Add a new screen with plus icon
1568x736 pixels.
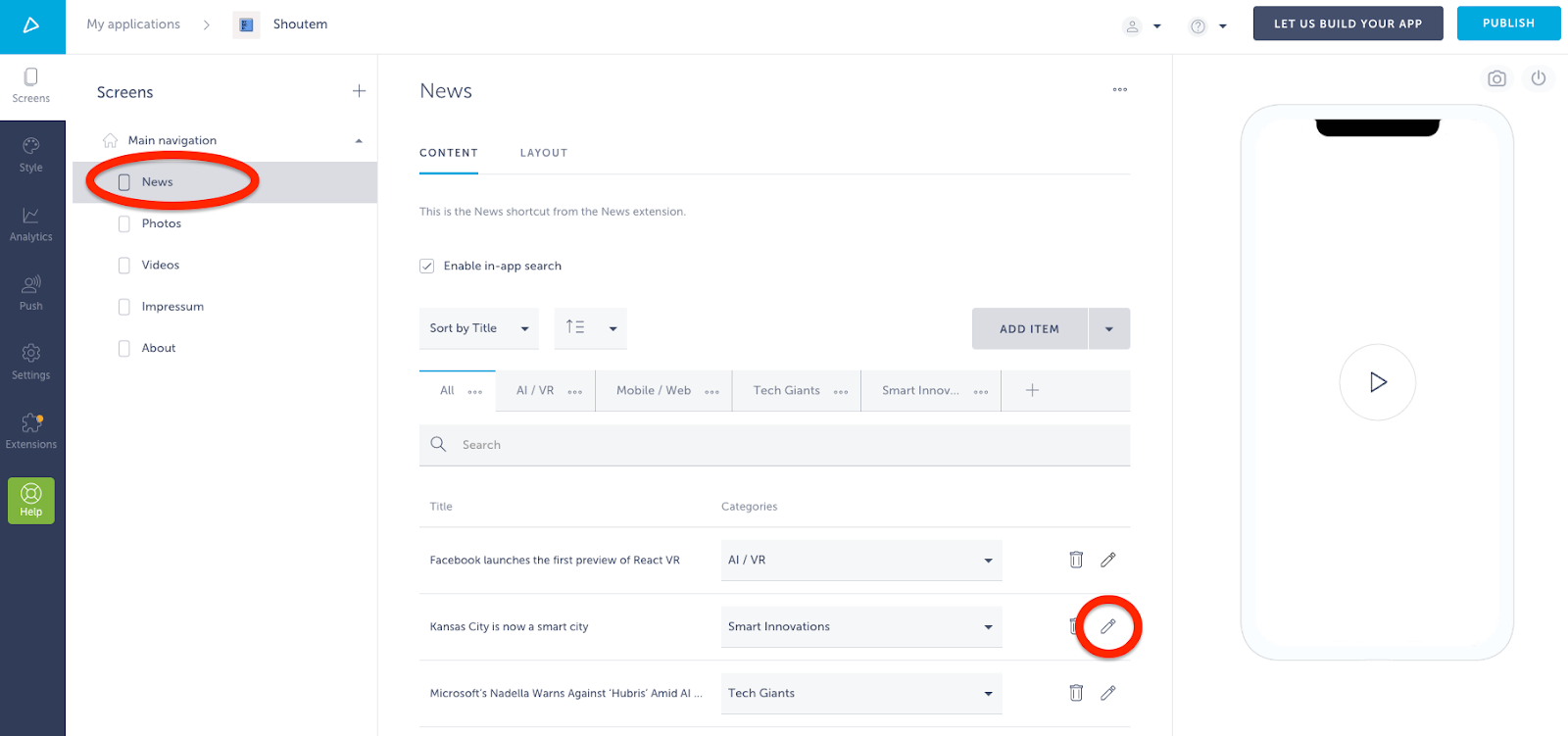359,91
